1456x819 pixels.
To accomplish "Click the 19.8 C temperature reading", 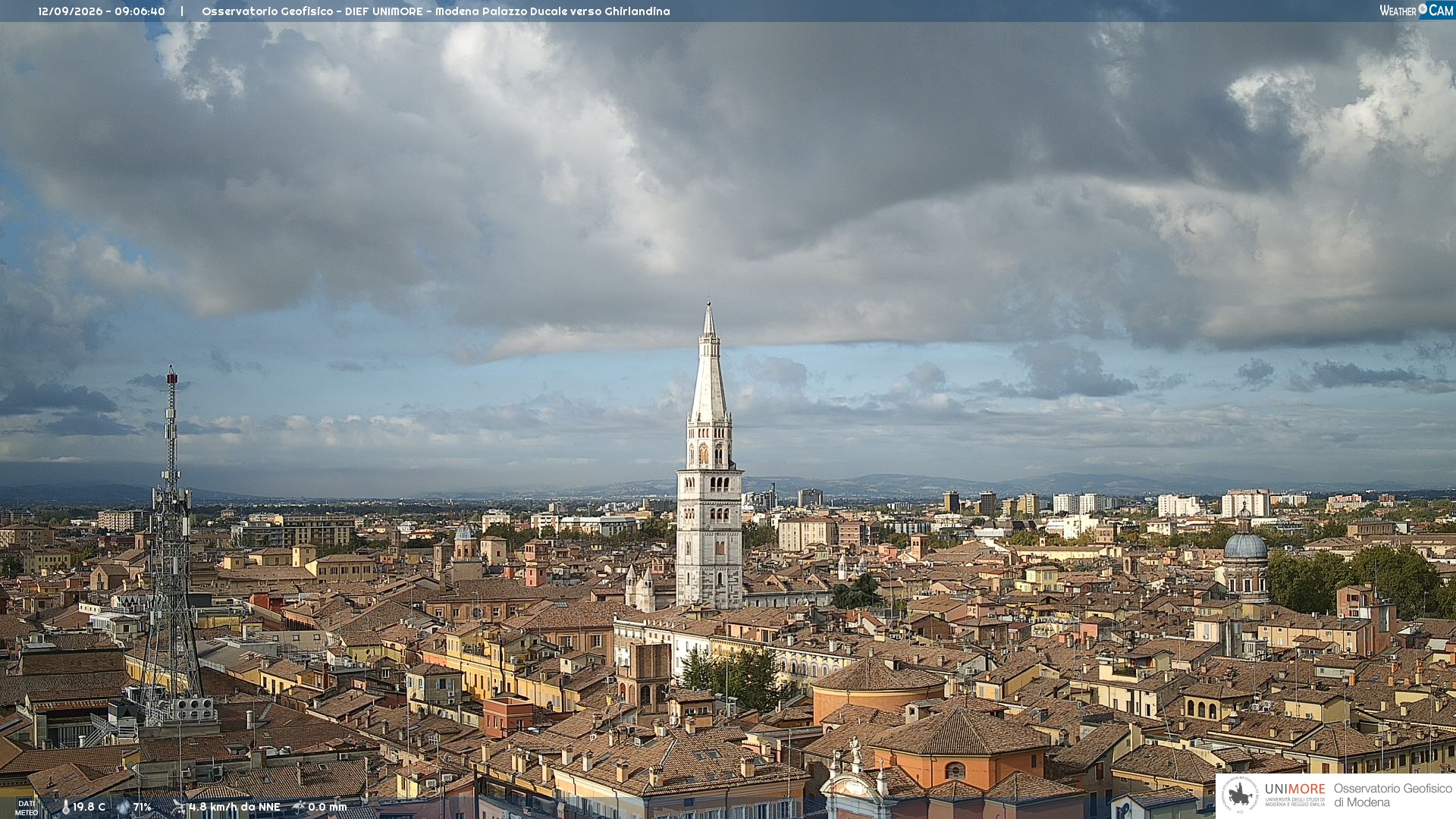I will [x=89, y=807].
